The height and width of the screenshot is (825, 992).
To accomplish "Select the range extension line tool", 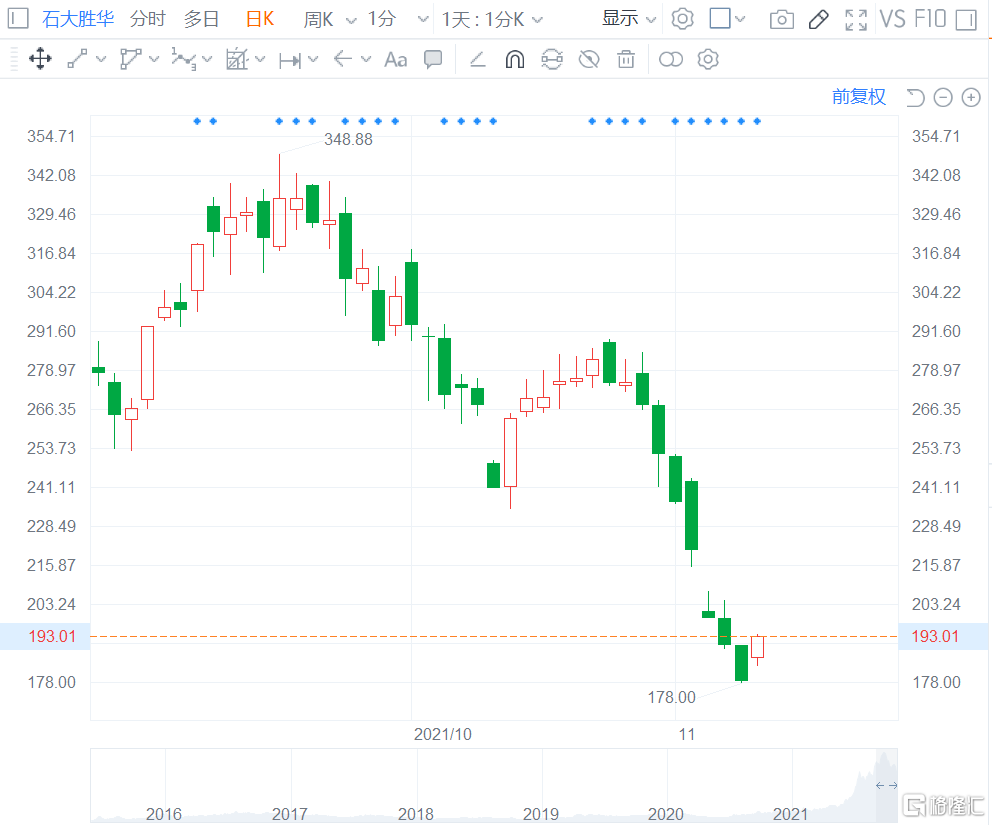I will click(x=290, y=60).
